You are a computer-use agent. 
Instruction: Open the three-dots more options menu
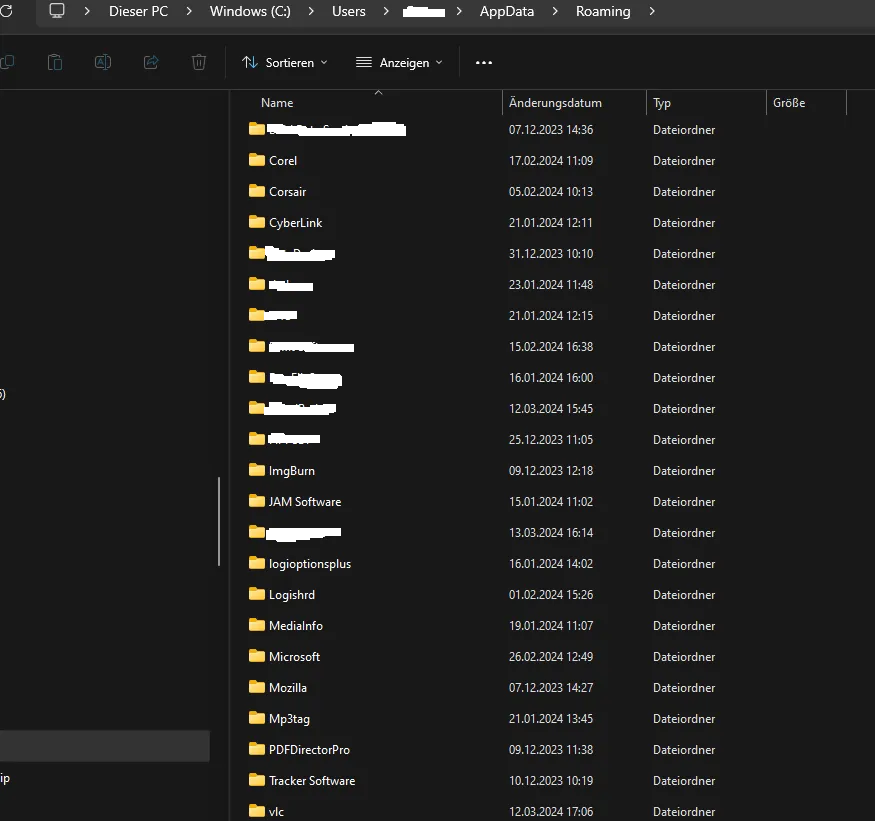tap(484, 63)
